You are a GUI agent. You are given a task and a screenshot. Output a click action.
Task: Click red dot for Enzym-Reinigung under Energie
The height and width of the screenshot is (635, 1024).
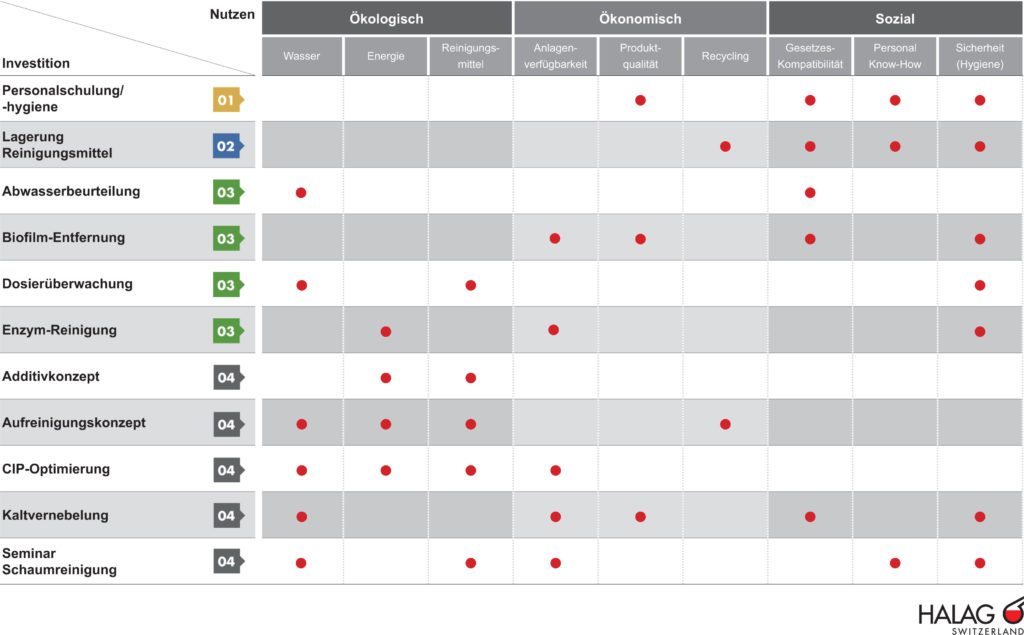point(386,331)
